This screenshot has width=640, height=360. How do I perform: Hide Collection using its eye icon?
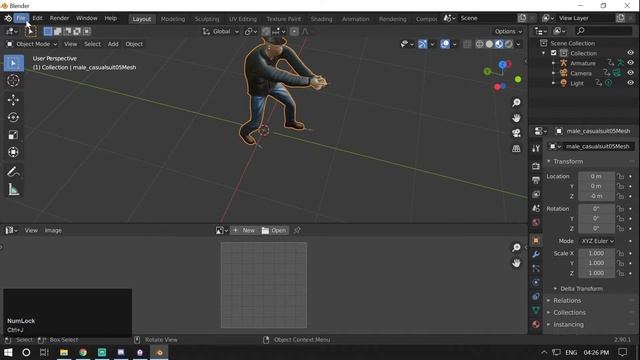630,53
